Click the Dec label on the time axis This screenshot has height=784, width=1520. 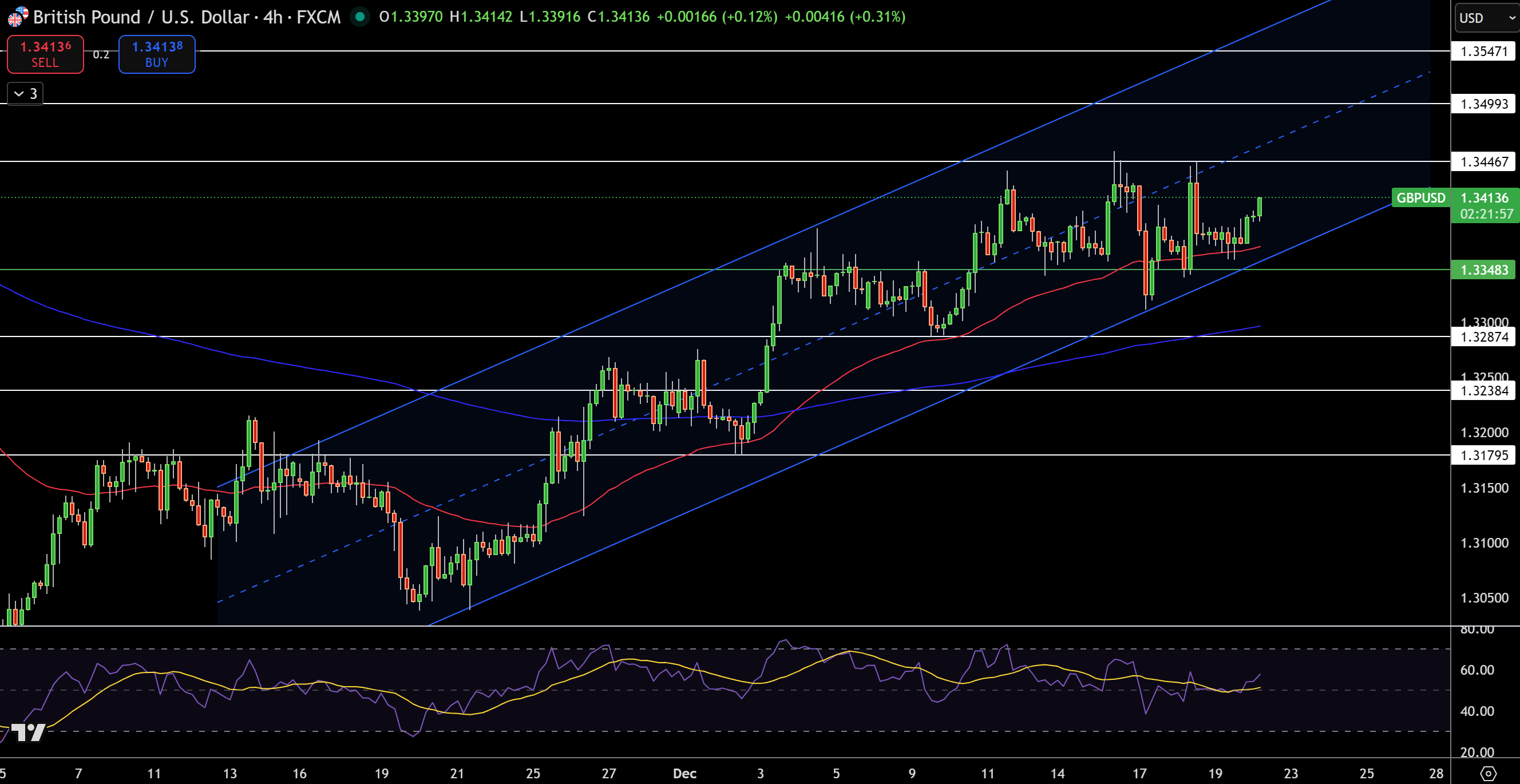pos(684,774)
